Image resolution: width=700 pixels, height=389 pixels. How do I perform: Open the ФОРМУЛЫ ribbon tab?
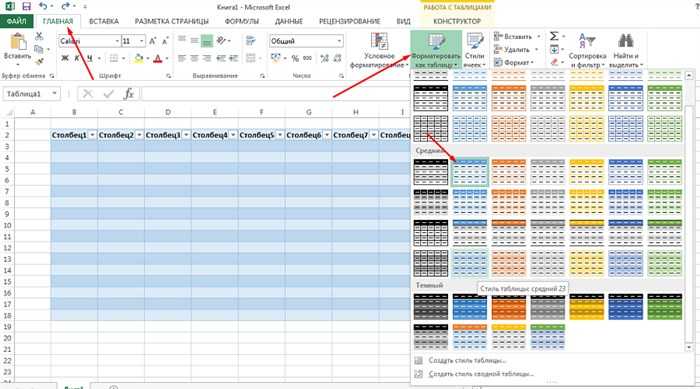tap(242, 21)
